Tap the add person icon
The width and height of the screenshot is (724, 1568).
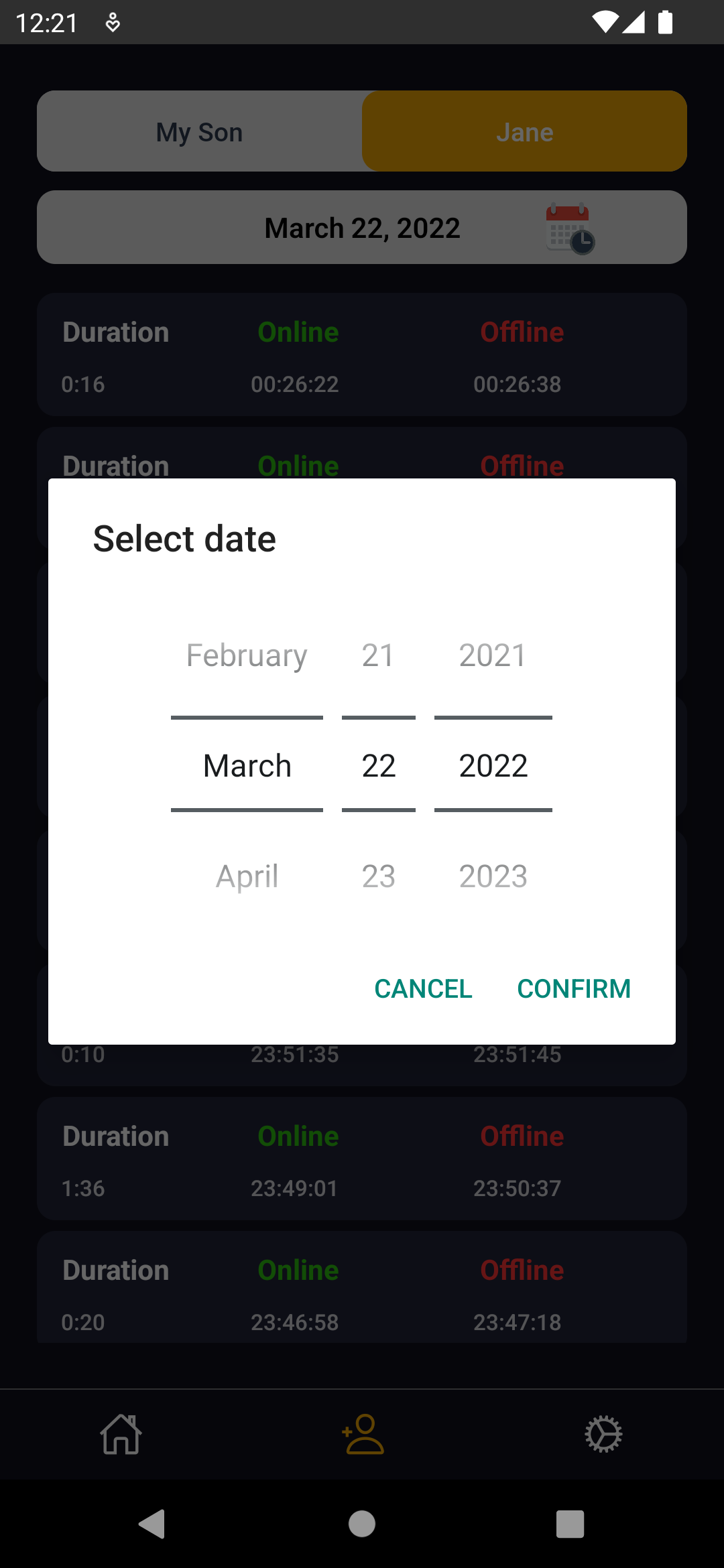pos(363,1434)
